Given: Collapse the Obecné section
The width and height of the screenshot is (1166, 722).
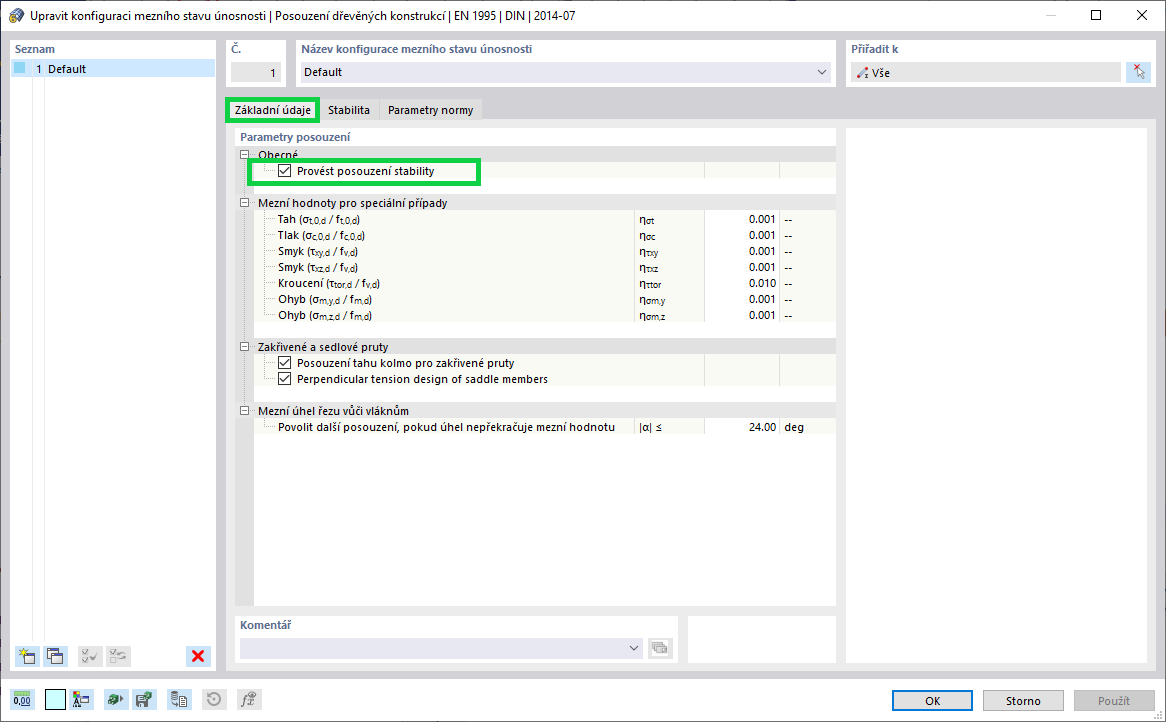Looking at the screenshot, I should coord(245,155).
